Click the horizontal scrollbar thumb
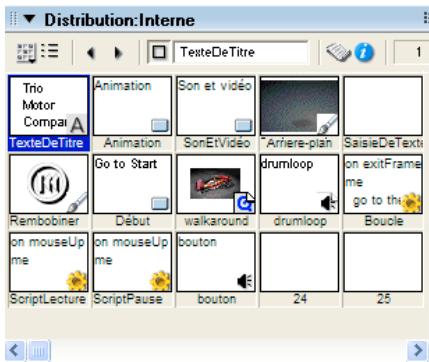Viewport: 429px width, 362px height. (39, 350)
